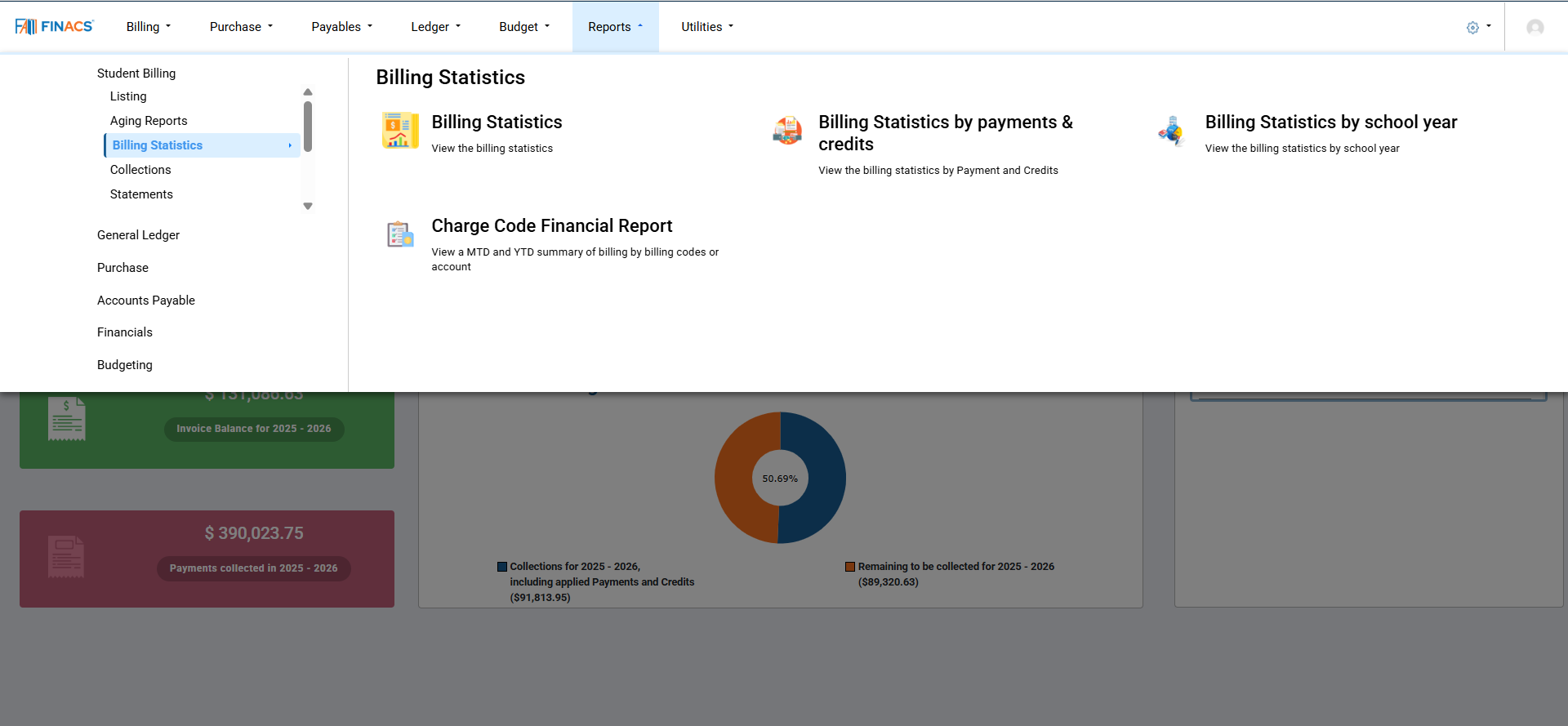The image size is (1568, 726).
Task: Click the FINACS logo
Action: click(55, 27)
